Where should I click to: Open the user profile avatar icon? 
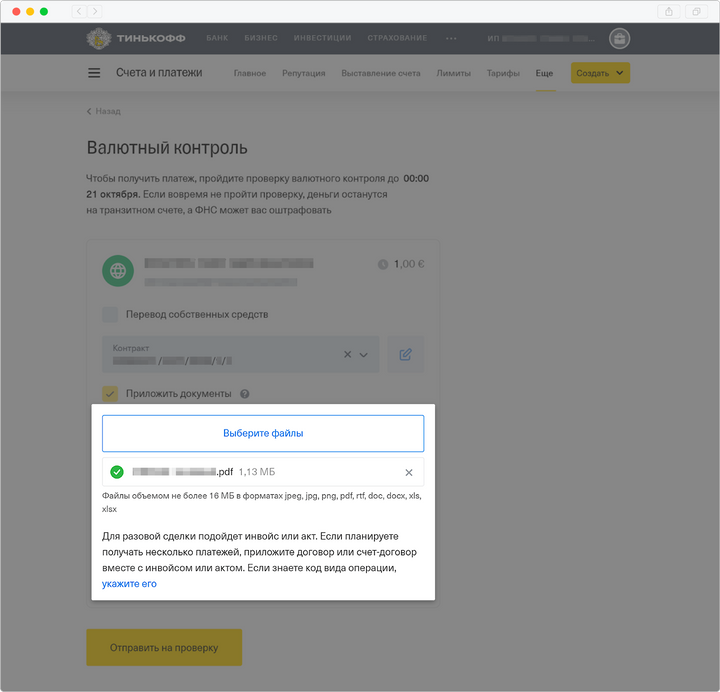pos(619,39)
